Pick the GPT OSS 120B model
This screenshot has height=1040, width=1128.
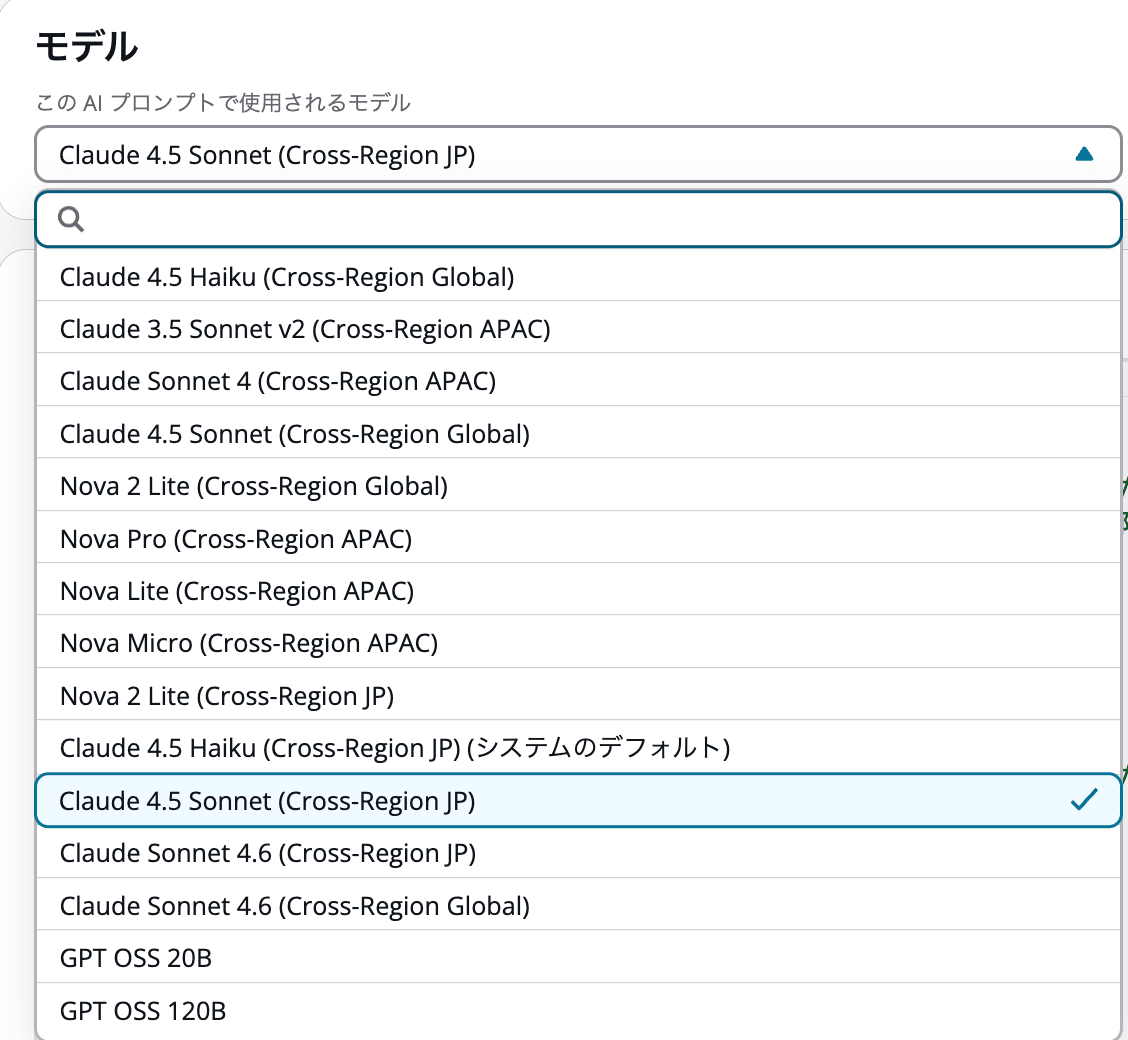pos(578,1011)
